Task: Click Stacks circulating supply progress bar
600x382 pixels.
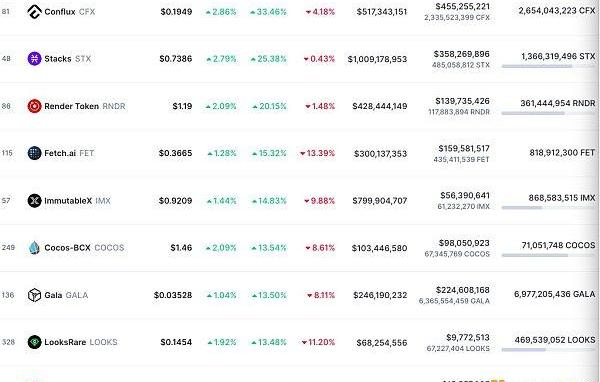Action: coord(548,66)
